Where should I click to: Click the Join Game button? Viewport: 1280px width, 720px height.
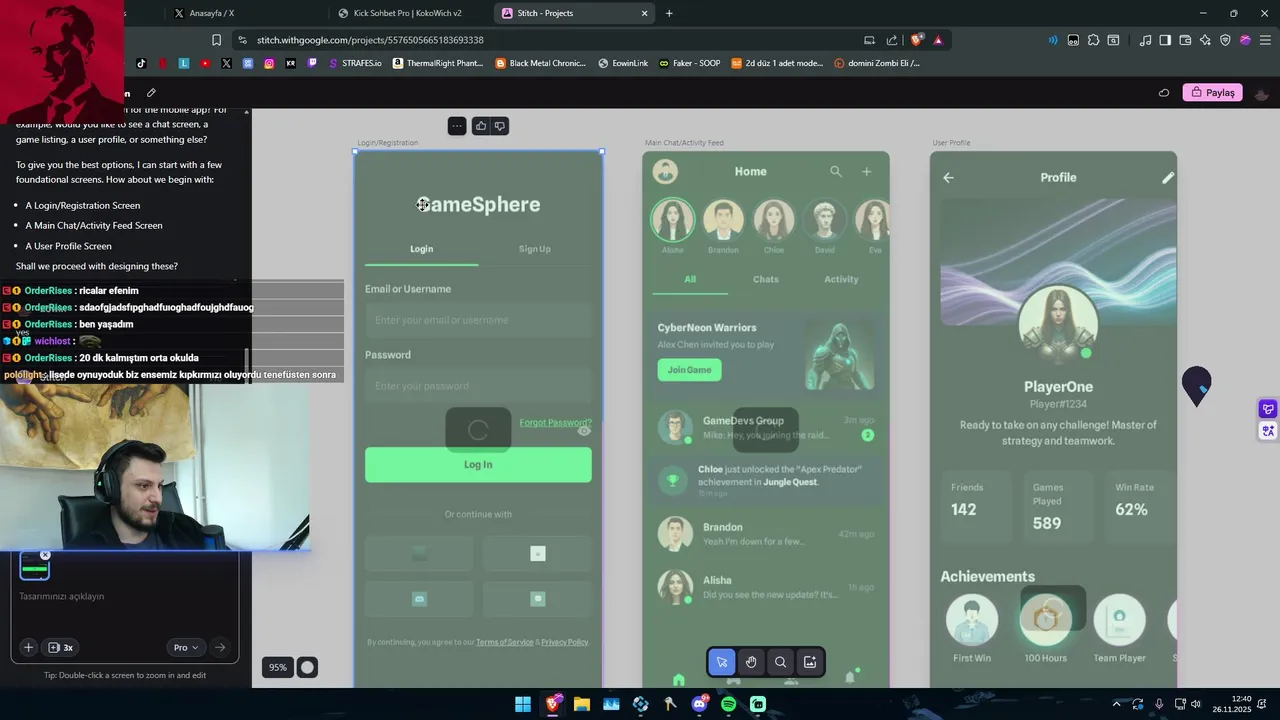point(689,370)
